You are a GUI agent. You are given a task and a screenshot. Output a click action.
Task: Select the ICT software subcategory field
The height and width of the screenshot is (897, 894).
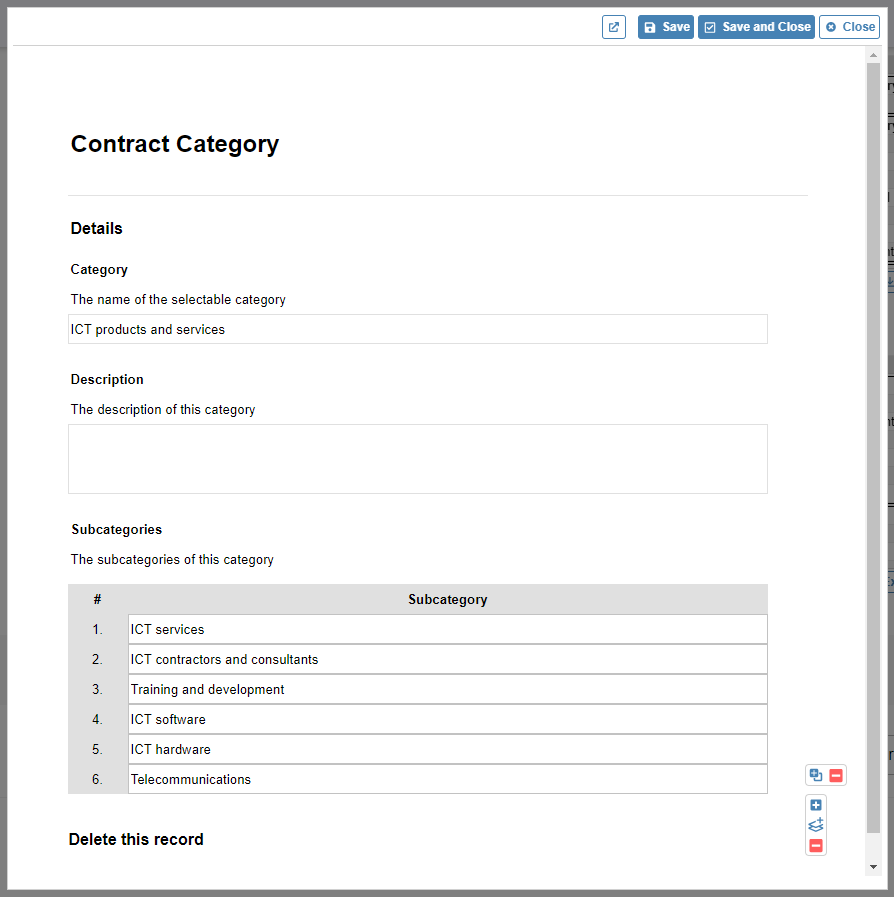pyautogui.click(x=448, y=719)
